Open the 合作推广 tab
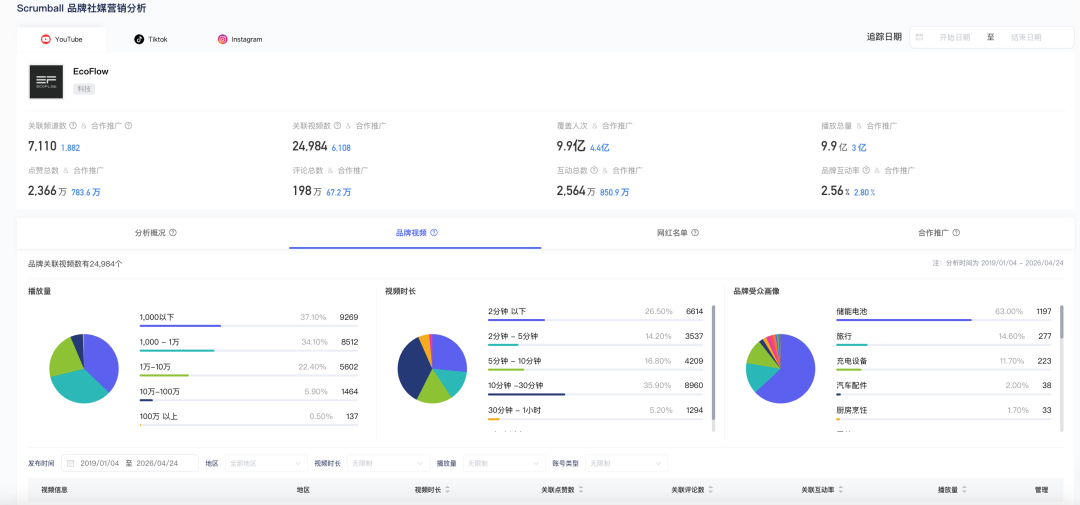 point(937,233)
